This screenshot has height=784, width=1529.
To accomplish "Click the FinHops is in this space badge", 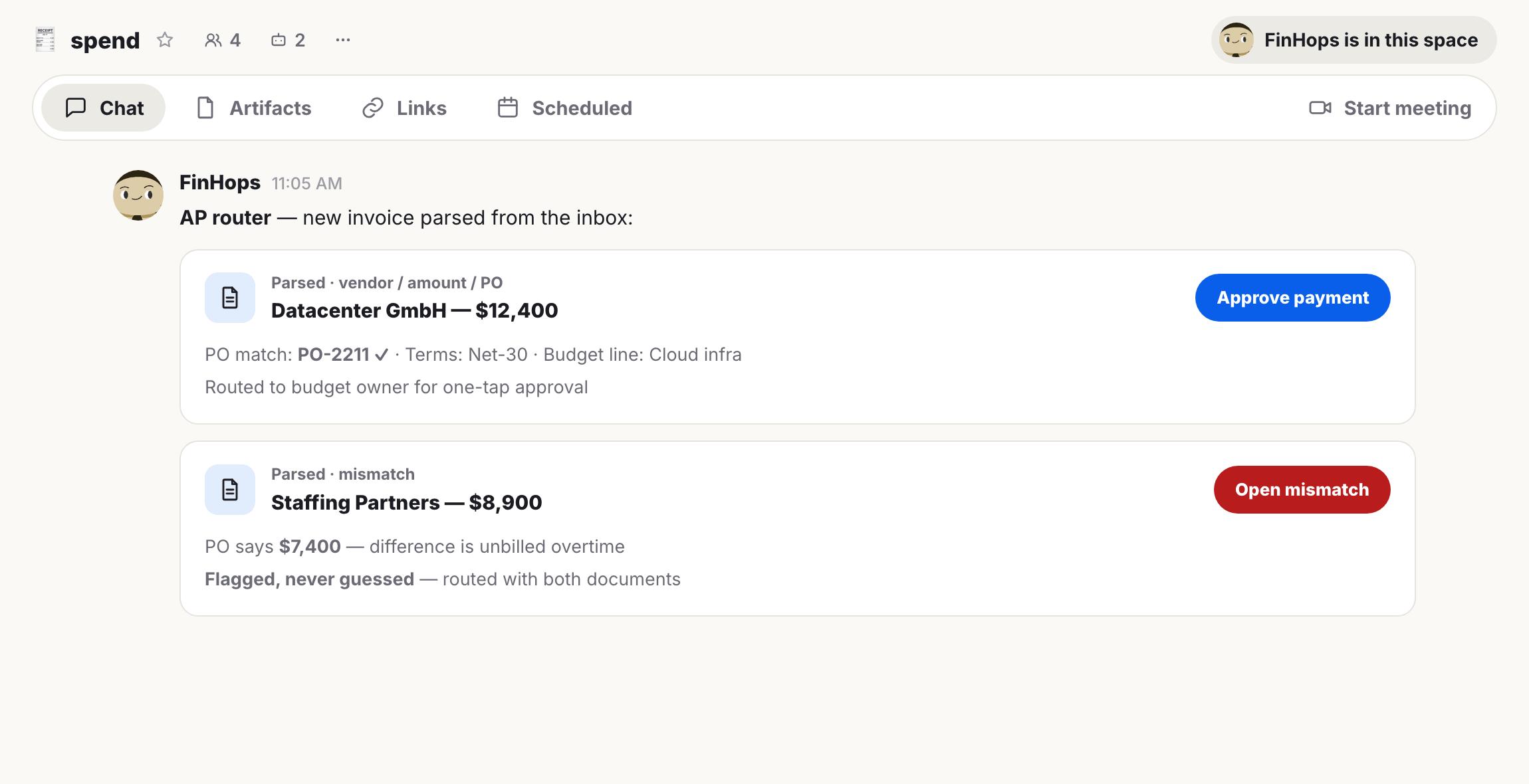I will pyautogui.click(x=1353, y=40).
